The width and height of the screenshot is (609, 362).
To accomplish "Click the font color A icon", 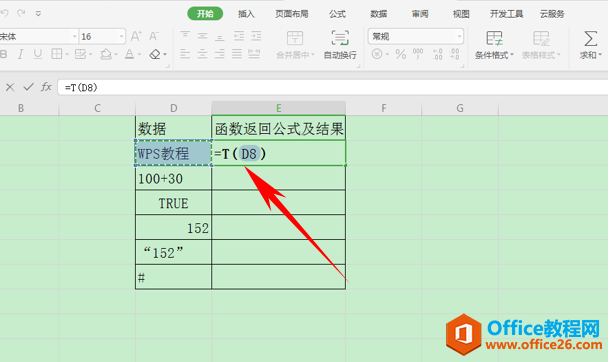I will point(129,54).
